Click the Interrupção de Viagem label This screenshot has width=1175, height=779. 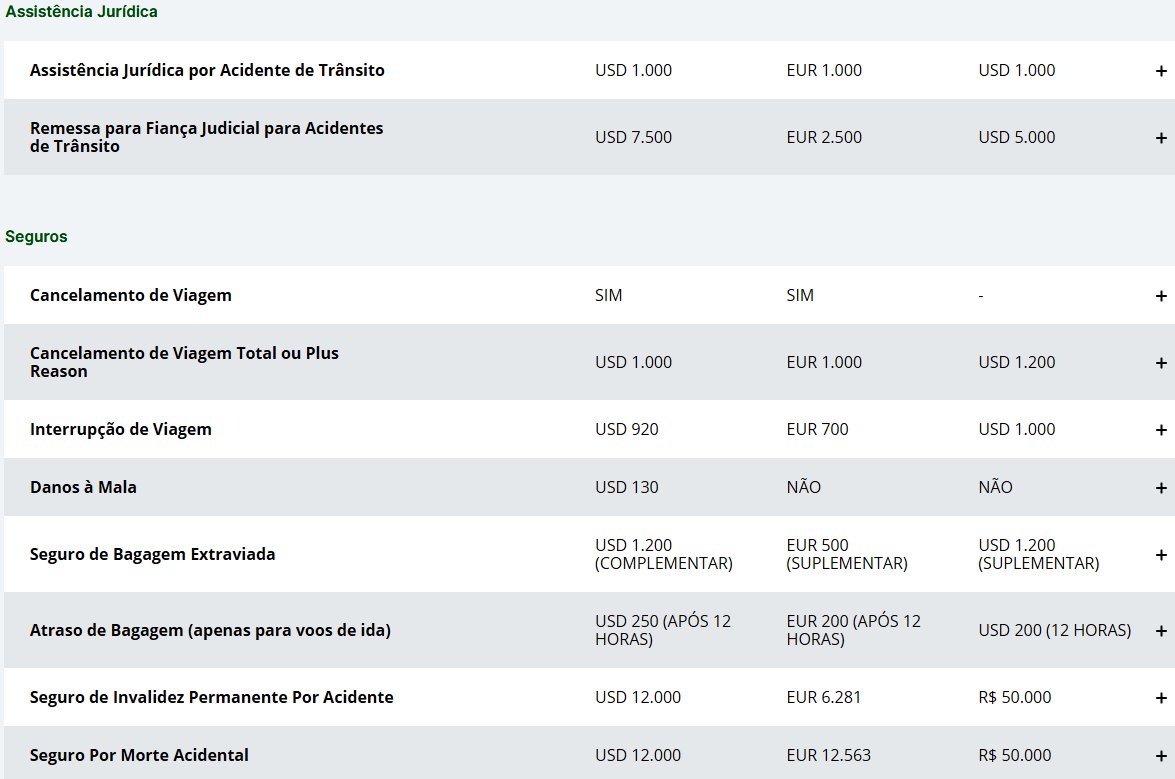tap(121, 429)
